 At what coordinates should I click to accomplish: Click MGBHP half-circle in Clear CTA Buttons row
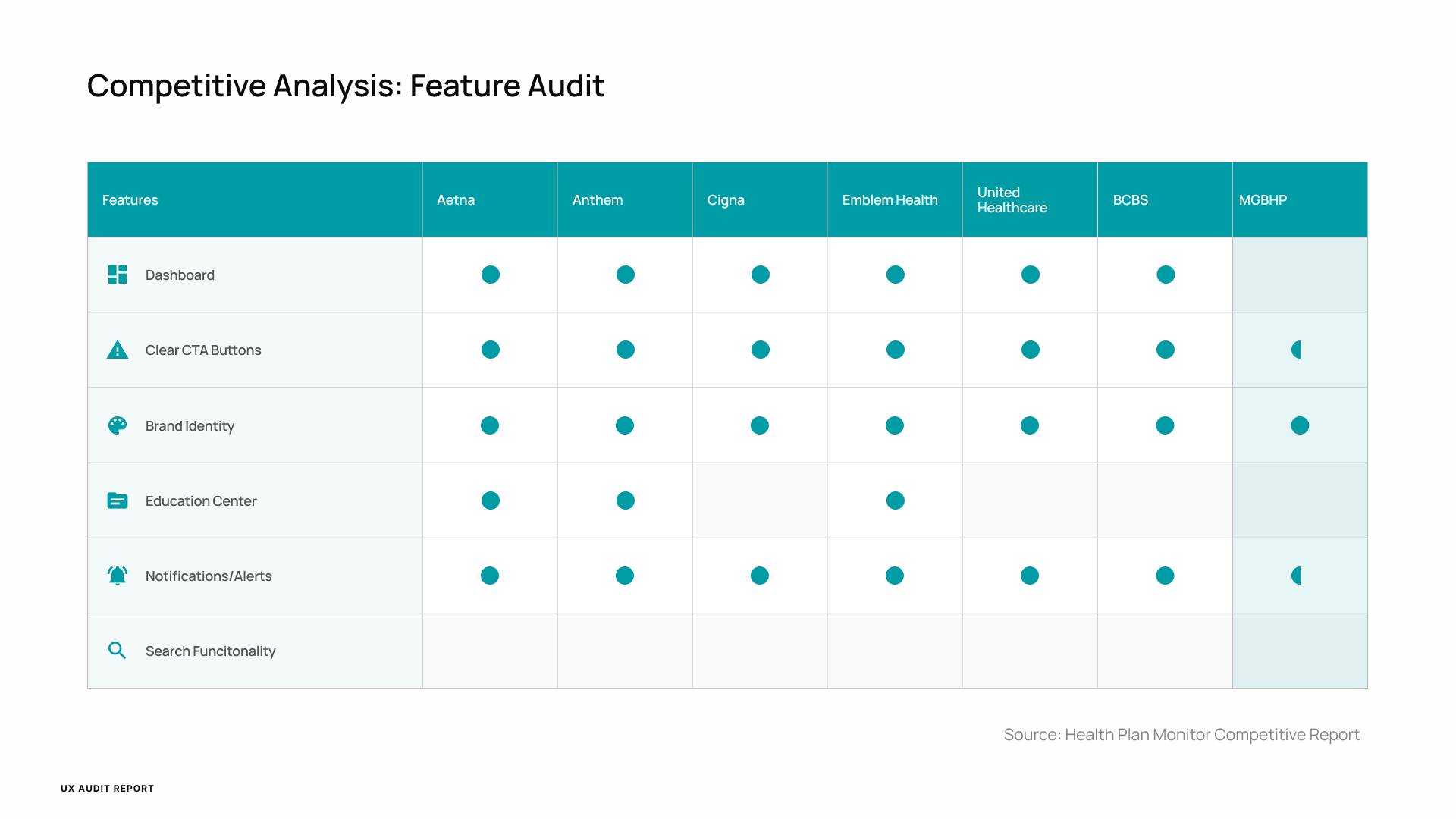pos(1297,350)
